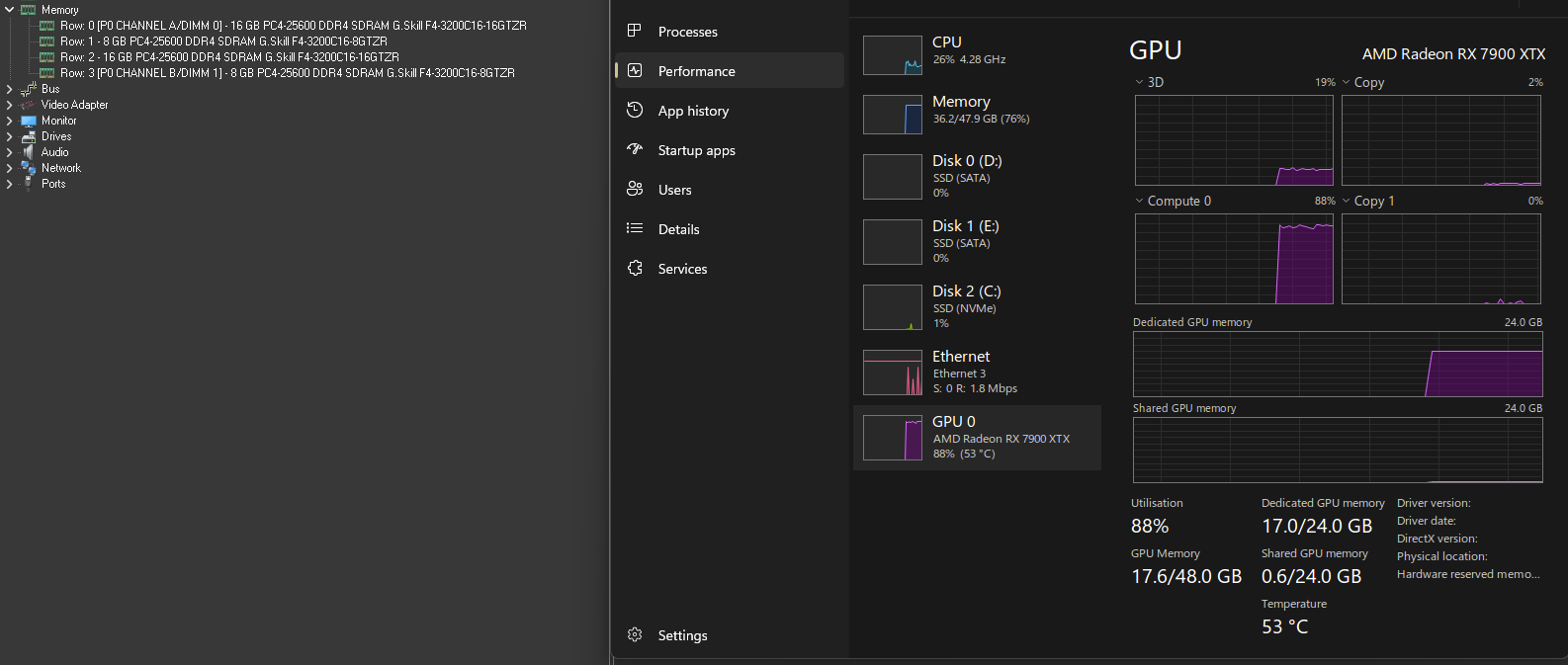Screen dimensions: 1568x665
Task: Click the Video Adapter node icon
Action: click(28, 105)
